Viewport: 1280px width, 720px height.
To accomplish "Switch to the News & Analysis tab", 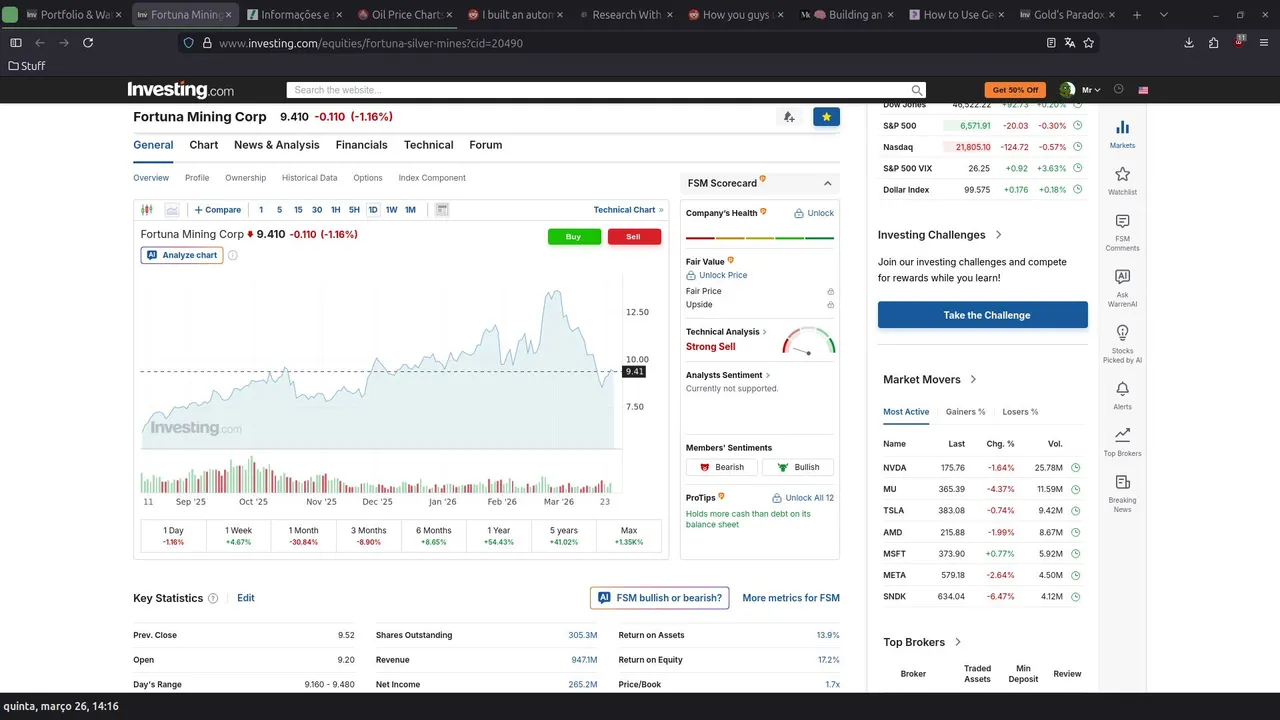I will [x=277, y=145].
